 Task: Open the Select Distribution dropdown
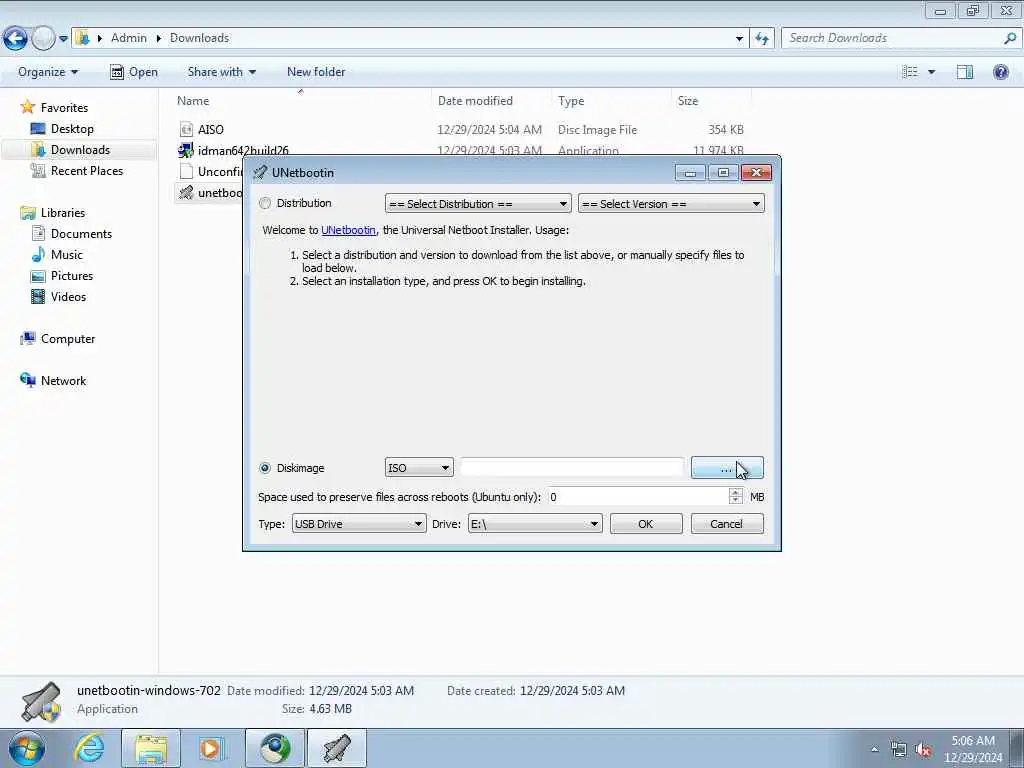point(478,204)
